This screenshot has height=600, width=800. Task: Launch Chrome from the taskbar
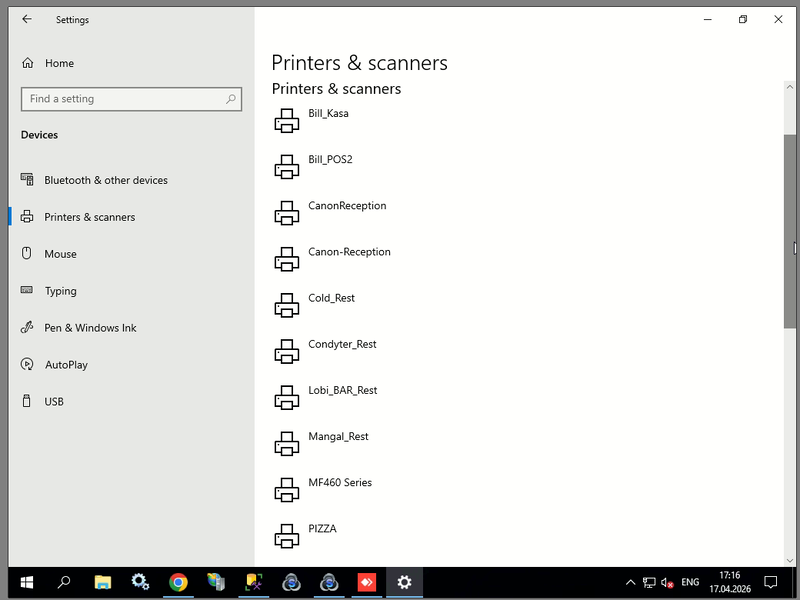click(x=178, y=582)
